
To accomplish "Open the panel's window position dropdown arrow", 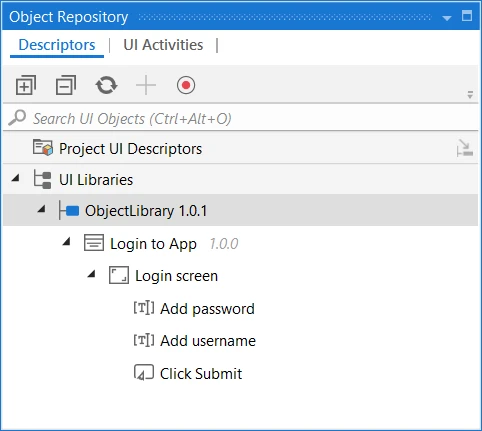I will 447,18.
